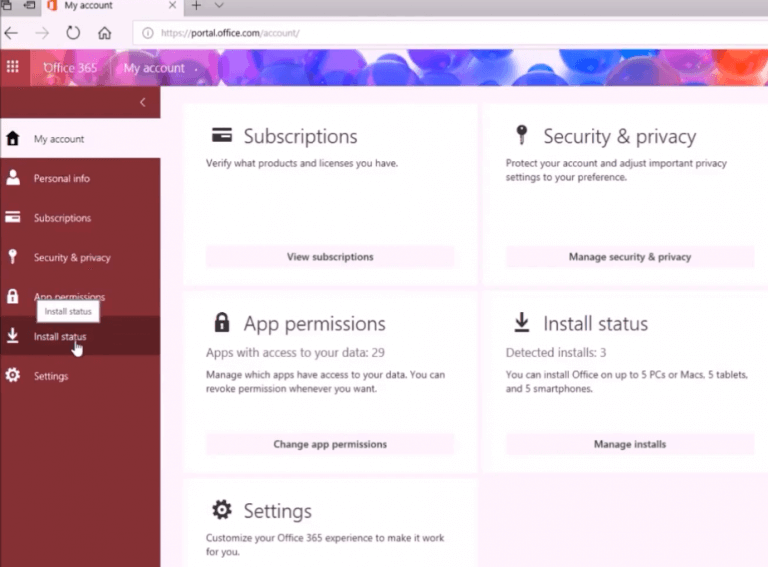Click the address bar URL field
Image resolution: width=768 pixels, height=567 pixels.
(451, 33)
